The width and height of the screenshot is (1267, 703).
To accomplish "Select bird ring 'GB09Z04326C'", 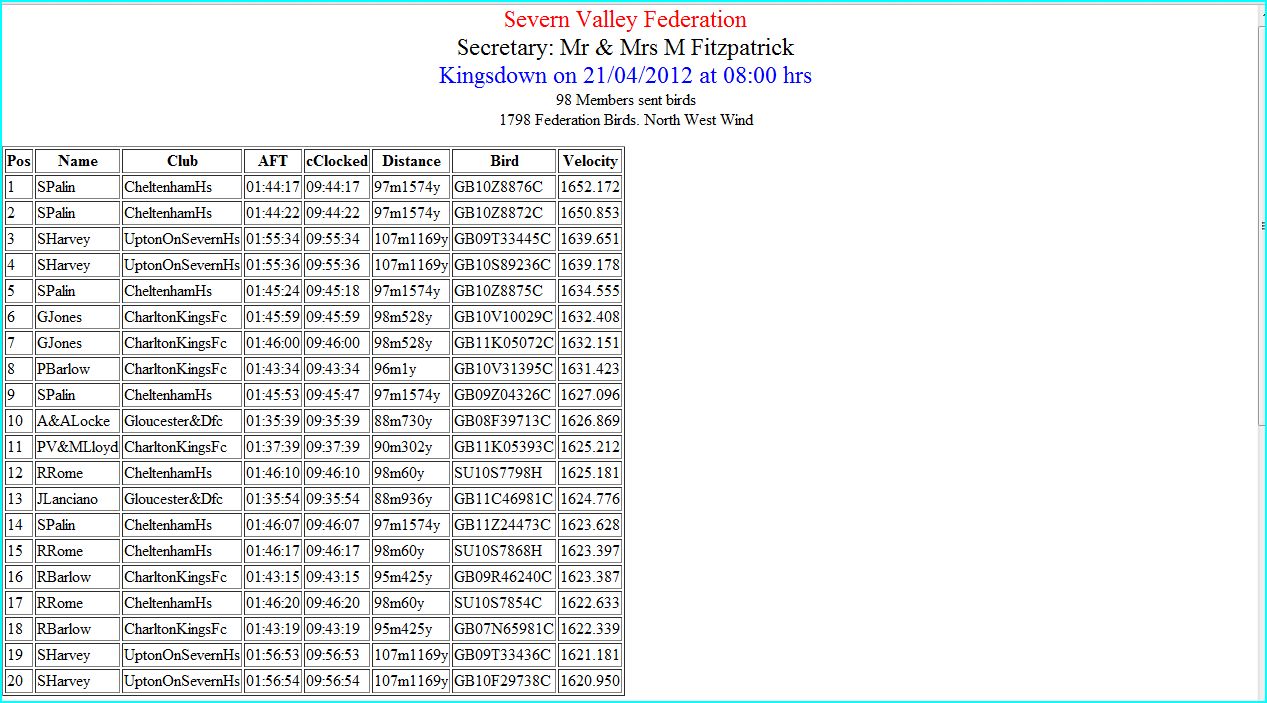I will 505,395.
